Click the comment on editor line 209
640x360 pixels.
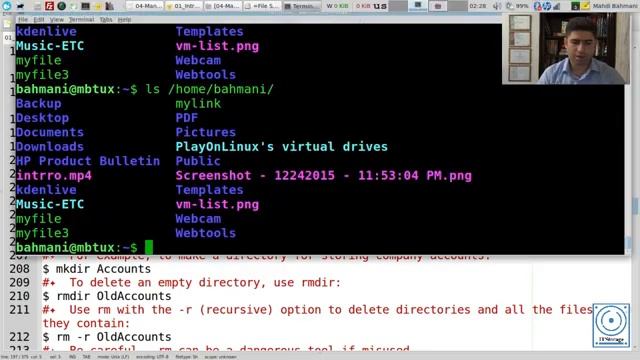191,282
